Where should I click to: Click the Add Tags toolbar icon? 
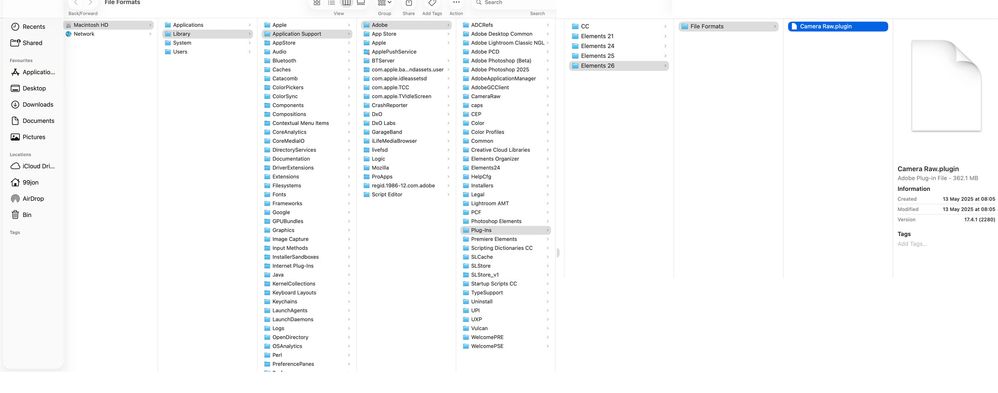tap(432, 3)
